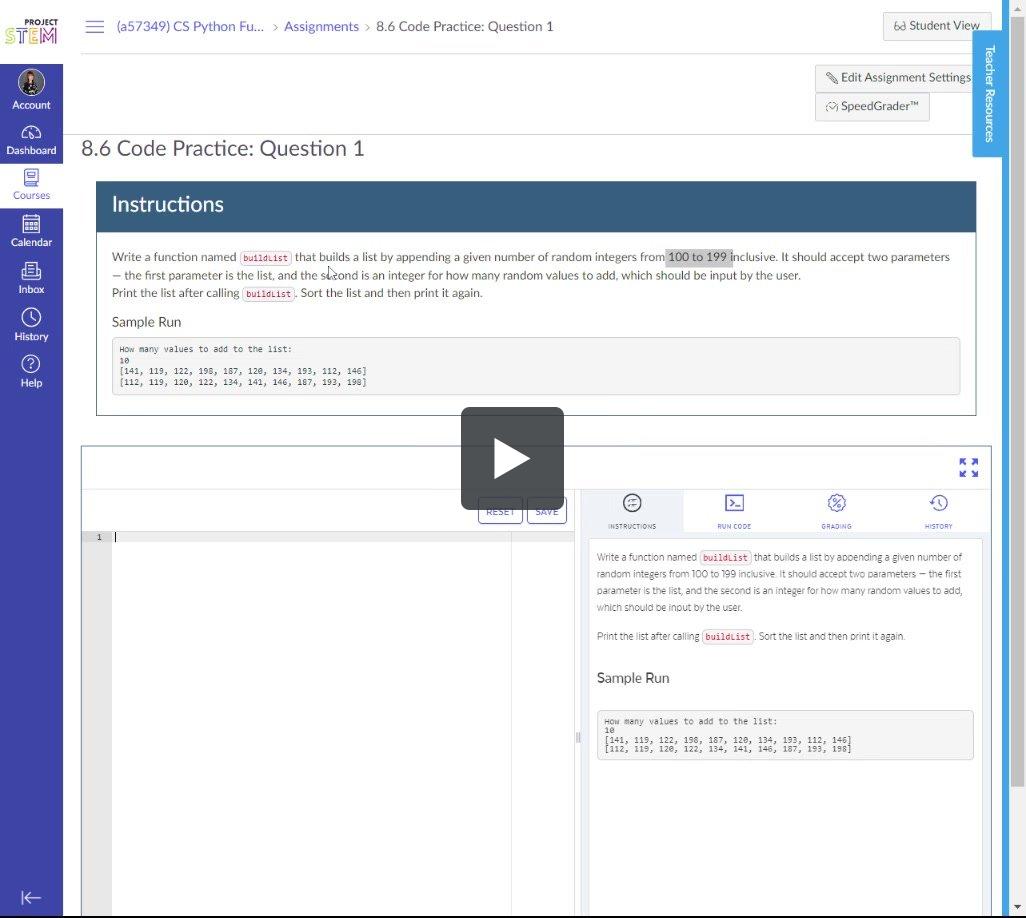Click the 'Sample Run' heading in the right panel

(x=633, y=679)
